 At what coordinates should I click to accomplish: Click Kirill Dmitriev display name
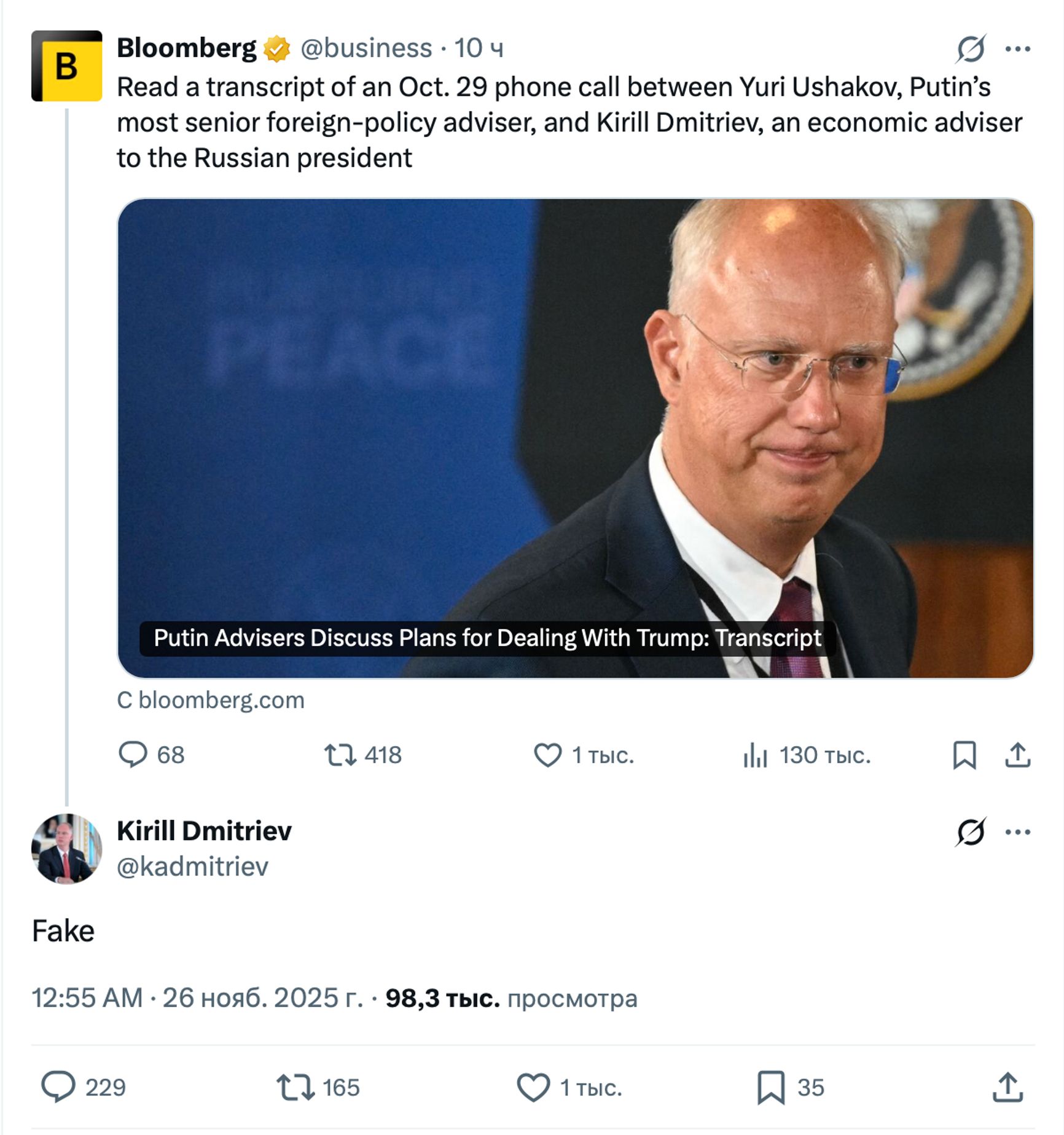pyautogui.click(x=204, y=831)
